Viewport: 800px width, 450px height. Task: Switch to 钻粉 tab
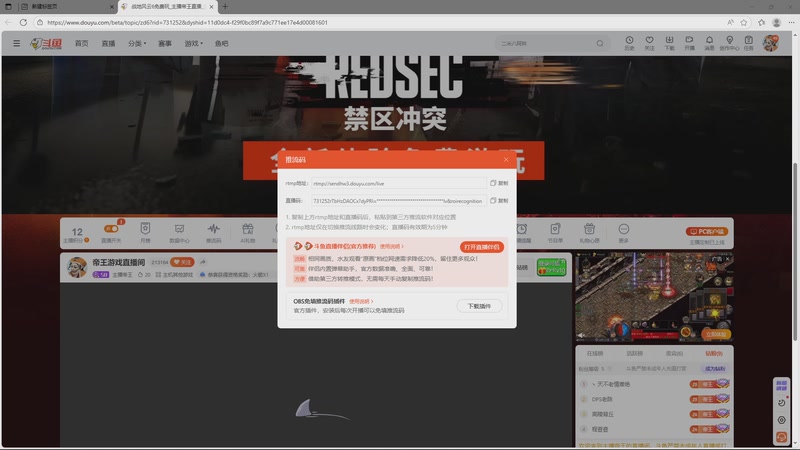coord(714,353)
